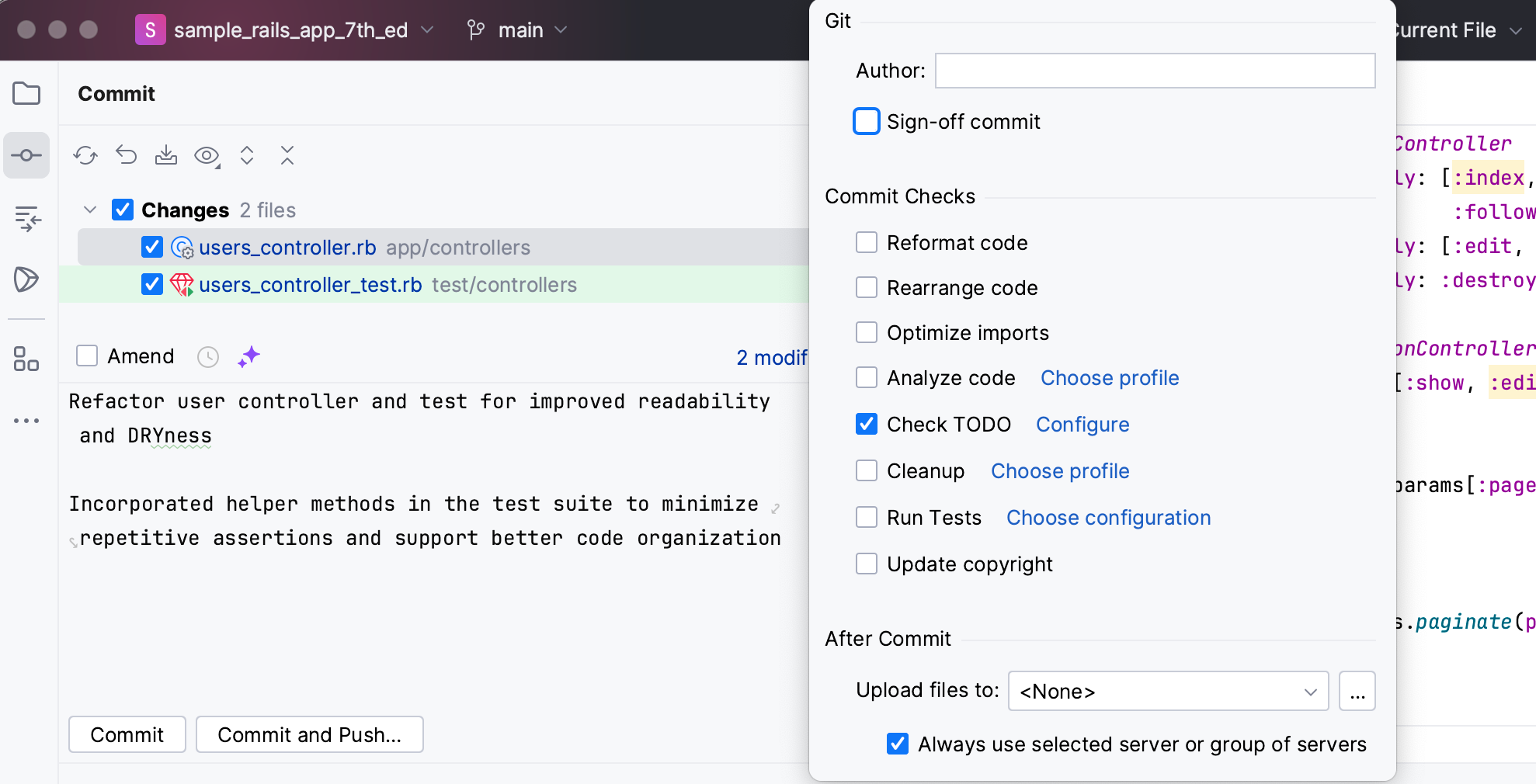Rollback selected changes
The width and height of the screenshot is (1536, 784).
(126, 155)
